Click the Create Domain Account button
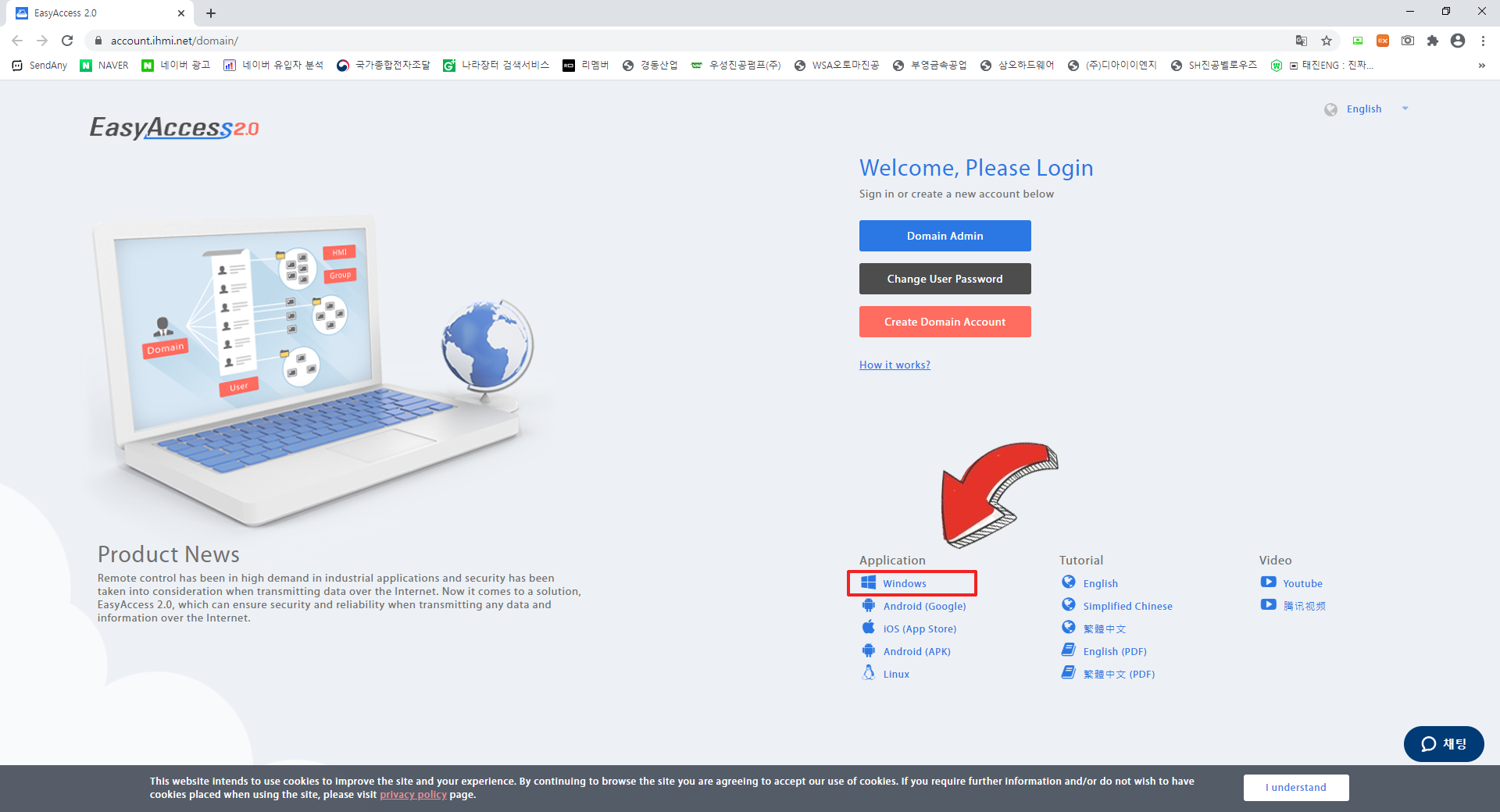Screen dimensions: 1500x812 [945, 322]
